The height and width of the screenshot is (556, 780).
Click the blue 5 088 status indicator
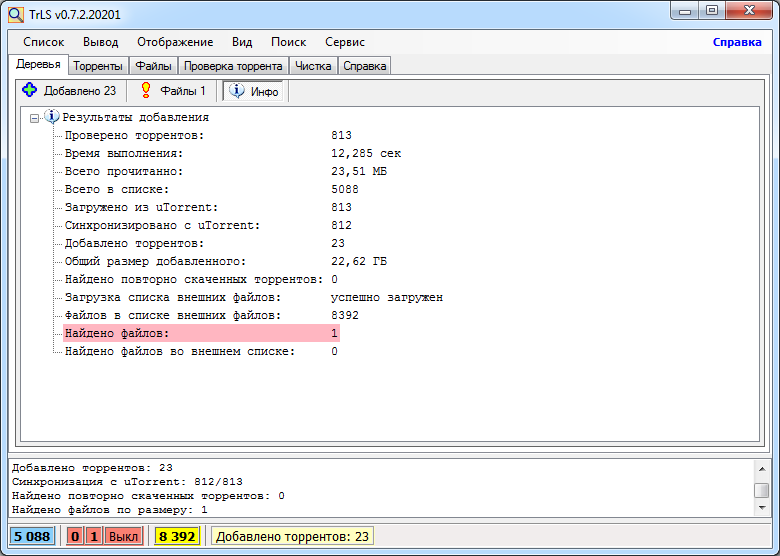pyautogui.click(x=32, y=537)
